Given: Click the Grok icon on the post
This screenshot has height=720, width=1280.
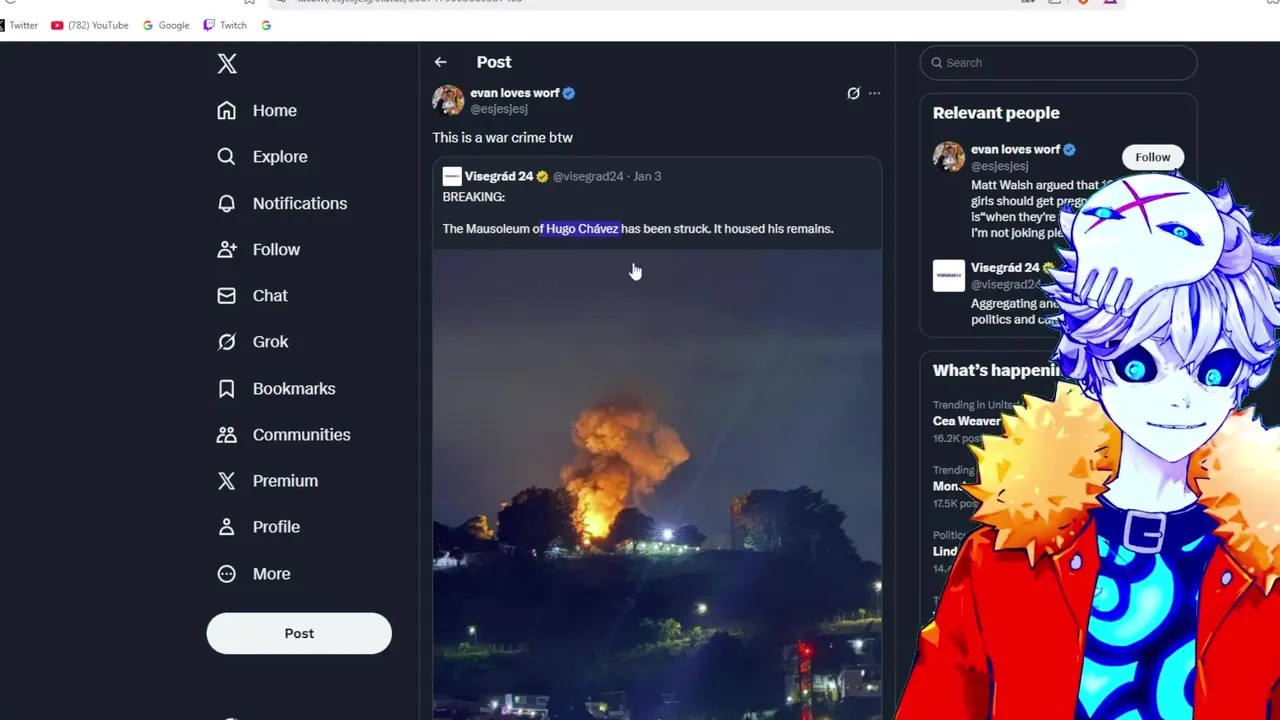Looking at the screenshot, I should coord(853,93).
